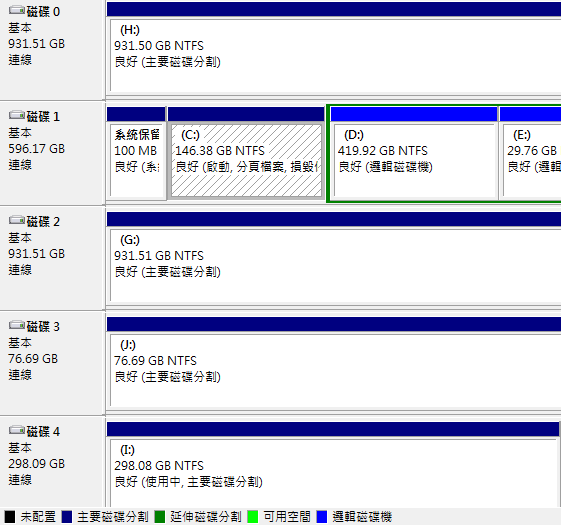Click the 連線 status of 磁碟 4

pos(20,480)
